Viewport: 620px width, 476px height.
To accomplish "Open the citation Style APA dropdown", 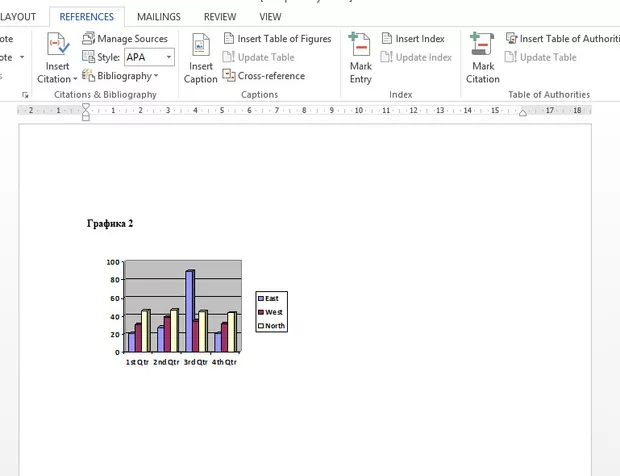I will tap(169, 58).
